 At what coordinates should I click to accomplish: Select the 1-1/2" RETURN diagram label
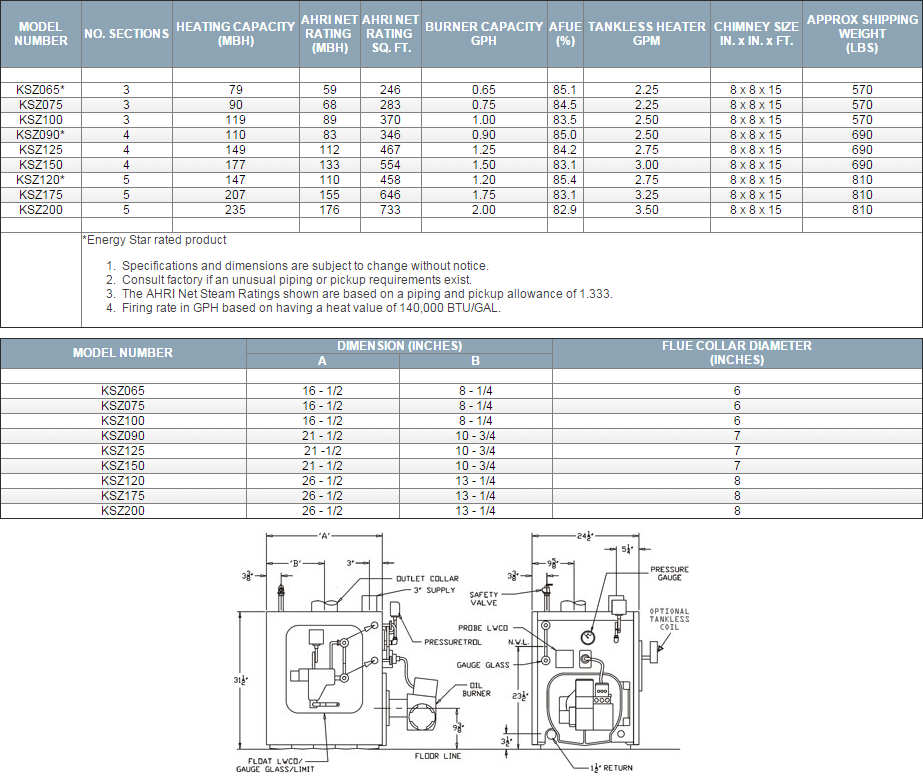[612, 768]
